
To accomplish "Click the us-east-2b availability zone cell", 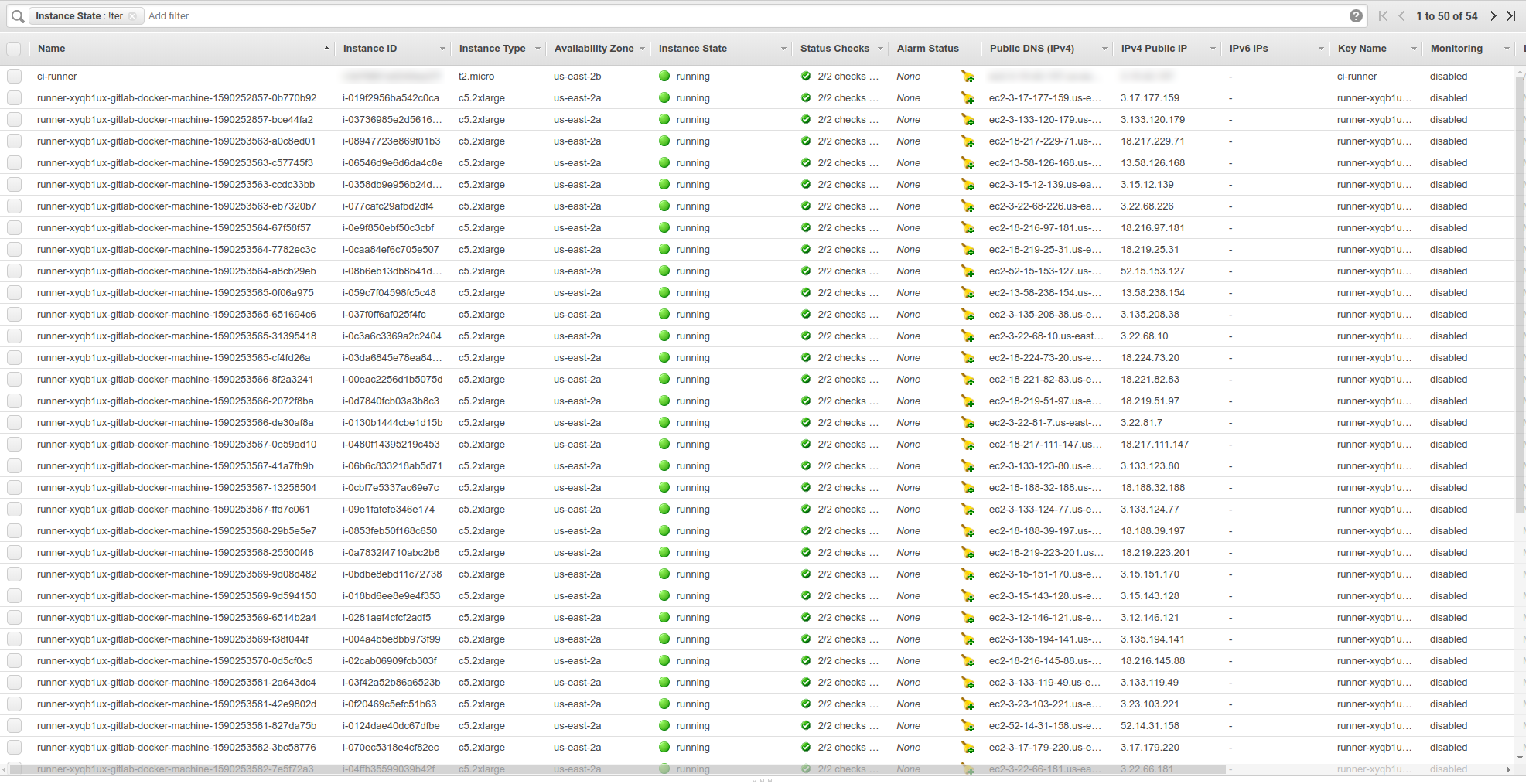I will [577, 77].
